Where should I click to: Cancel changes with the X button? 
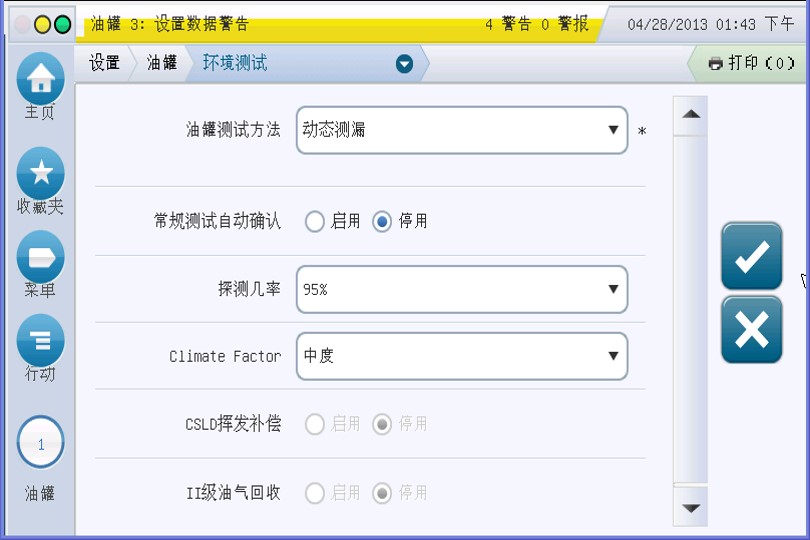tap(751, 329)
